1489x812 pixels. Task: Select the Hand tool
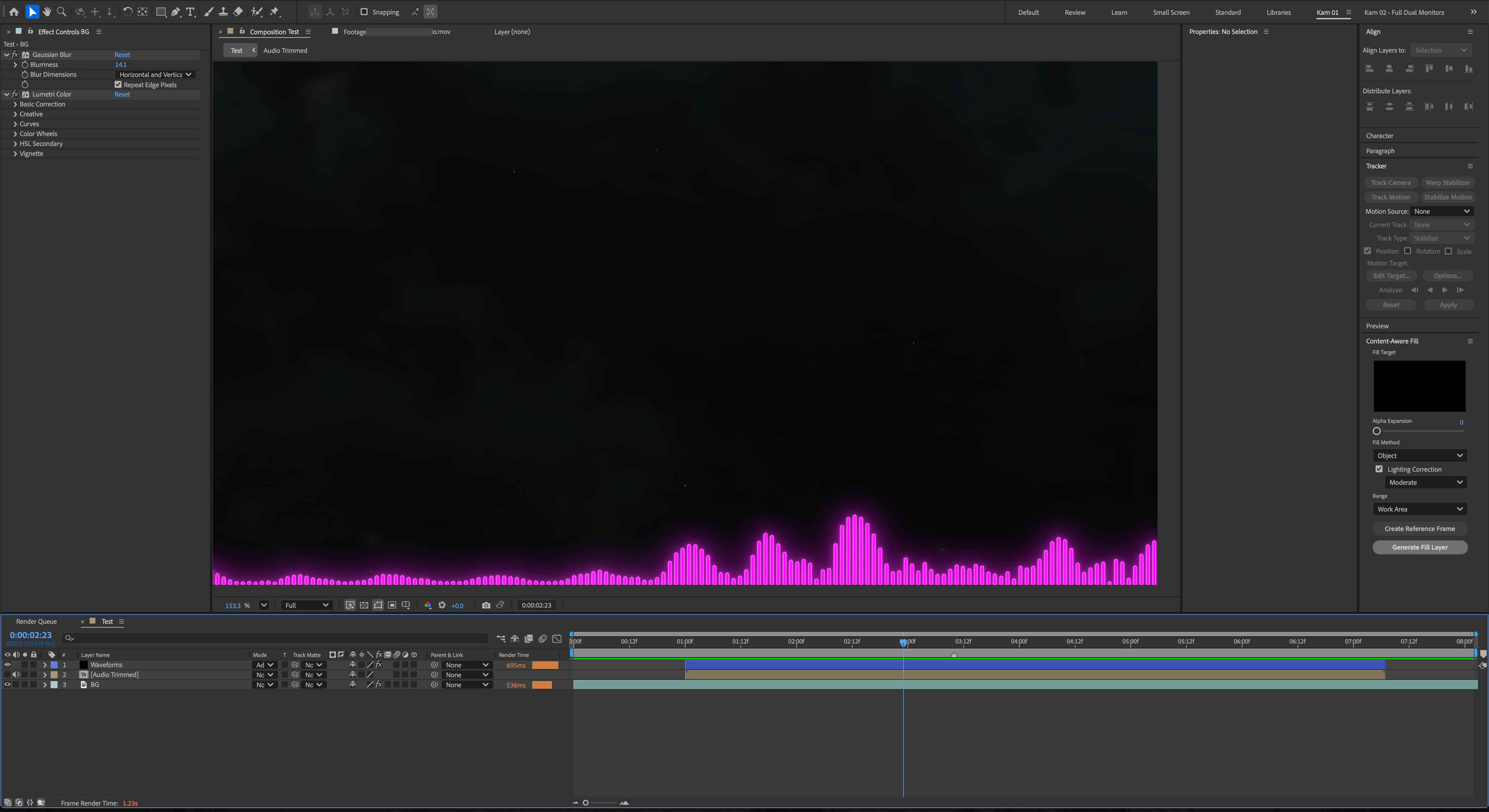pos(47,12)
